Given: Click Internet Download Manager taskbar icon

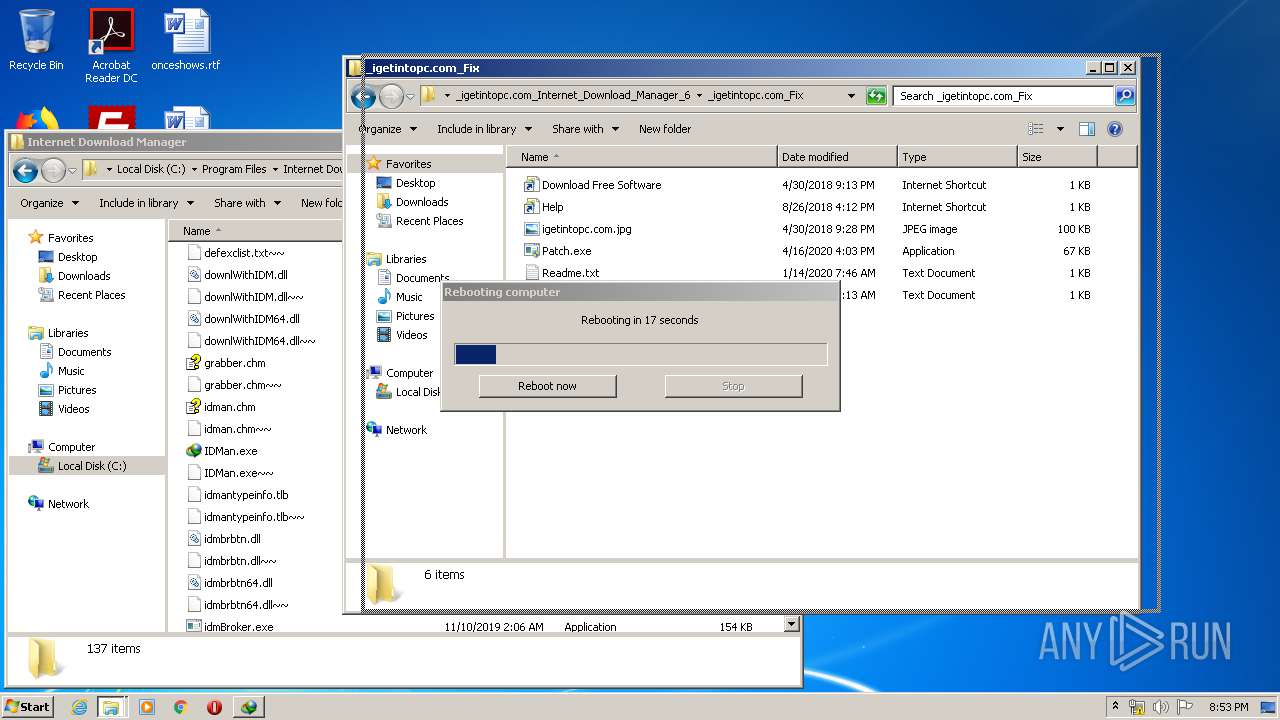Looking at the screenshot, I should (248, 707).
